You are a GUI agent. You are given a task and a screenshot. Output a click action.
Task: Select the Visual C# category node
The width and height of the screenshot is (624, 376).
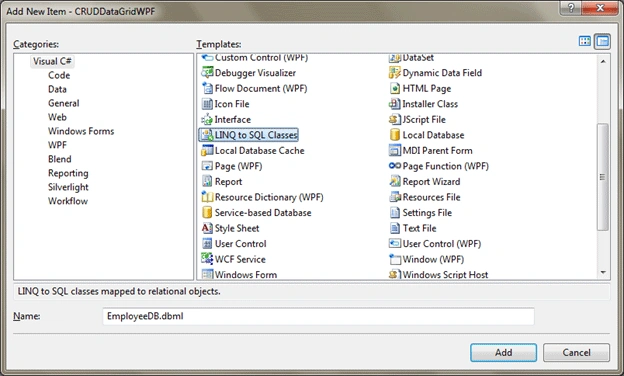click(x=52, y=61)
